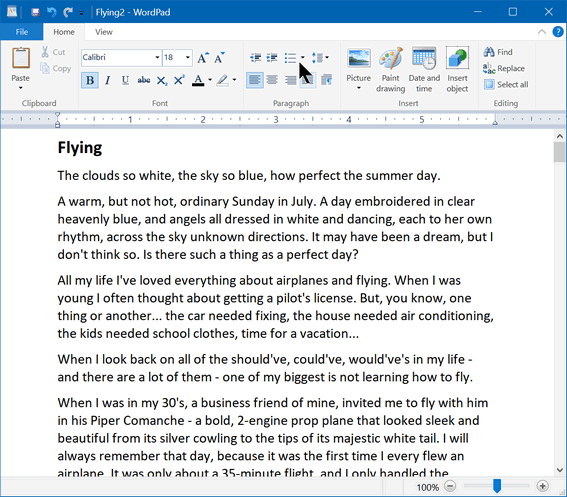Open text color dropdown arrow
Screen dimensions: 567x497
(209, 80)
